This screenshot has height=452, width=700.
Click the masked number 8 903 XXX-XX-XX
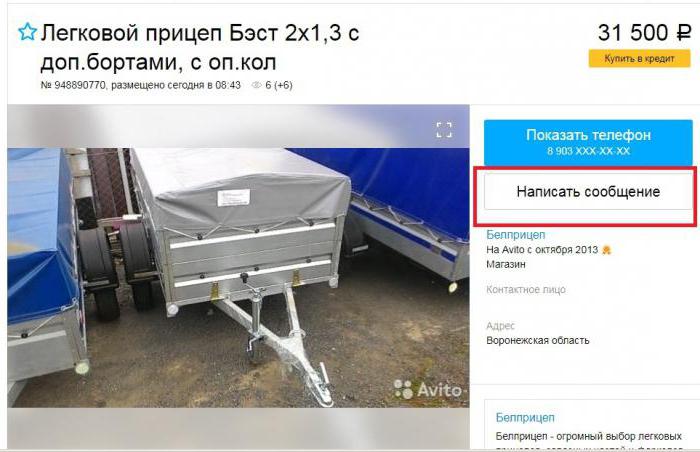coord(588,151)
